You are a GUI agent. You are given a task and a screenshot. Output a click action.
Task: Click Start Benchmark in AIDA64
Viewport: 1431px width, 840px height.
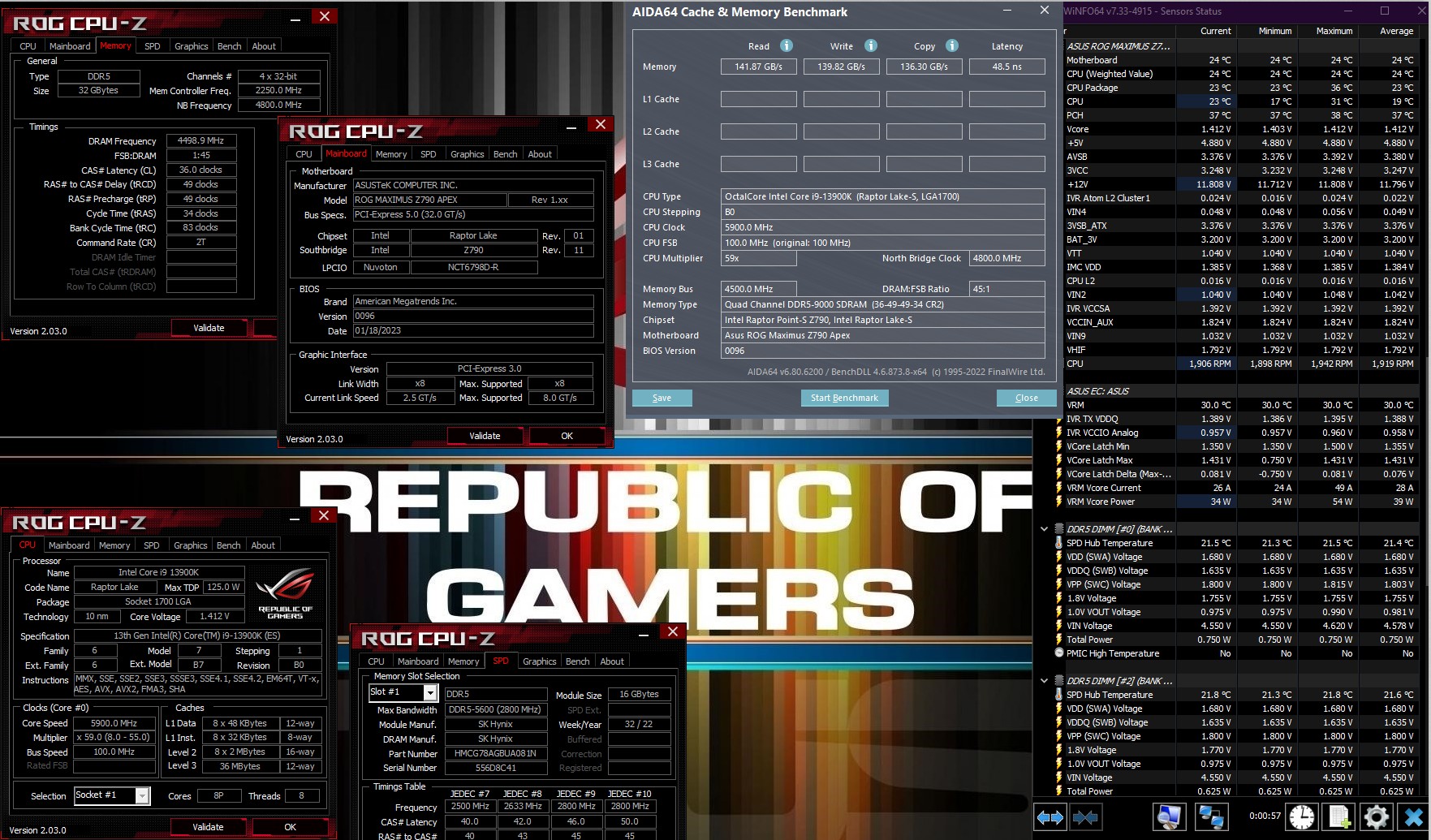(x=844, y=398)
